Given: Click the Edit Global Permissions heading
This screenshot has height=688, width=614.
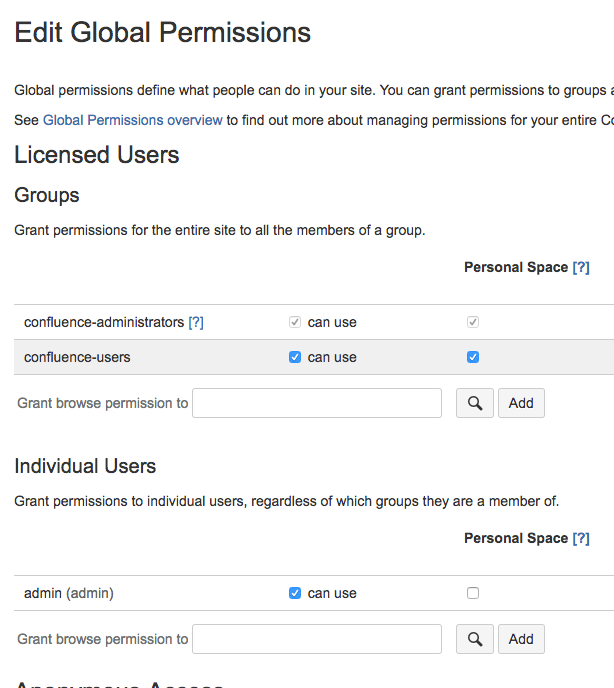Looking at the screenshot, I should coord(162,33).
